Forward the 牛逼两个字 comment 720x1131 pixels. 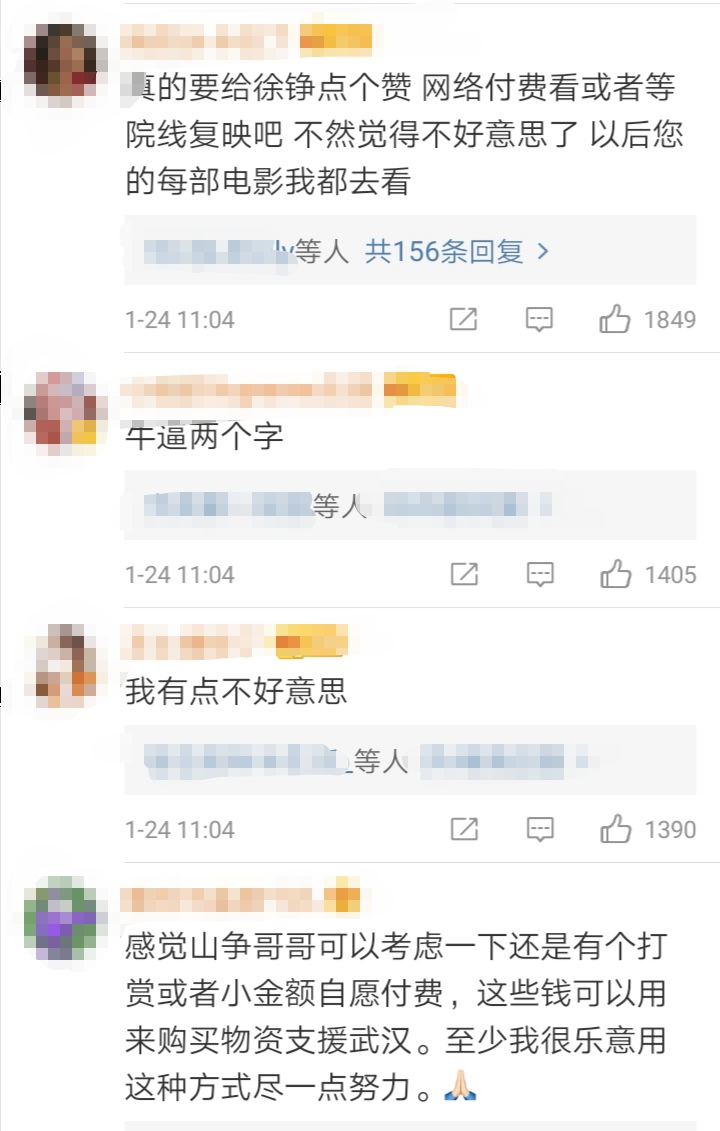point(464,574)
